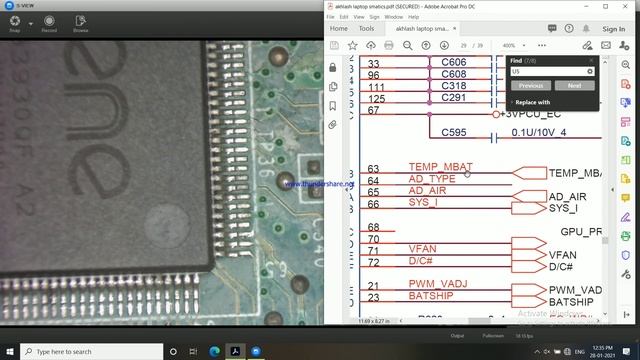640x360 pixels.
Task: Open the security lock panel icon
Action: pos(333,67)
